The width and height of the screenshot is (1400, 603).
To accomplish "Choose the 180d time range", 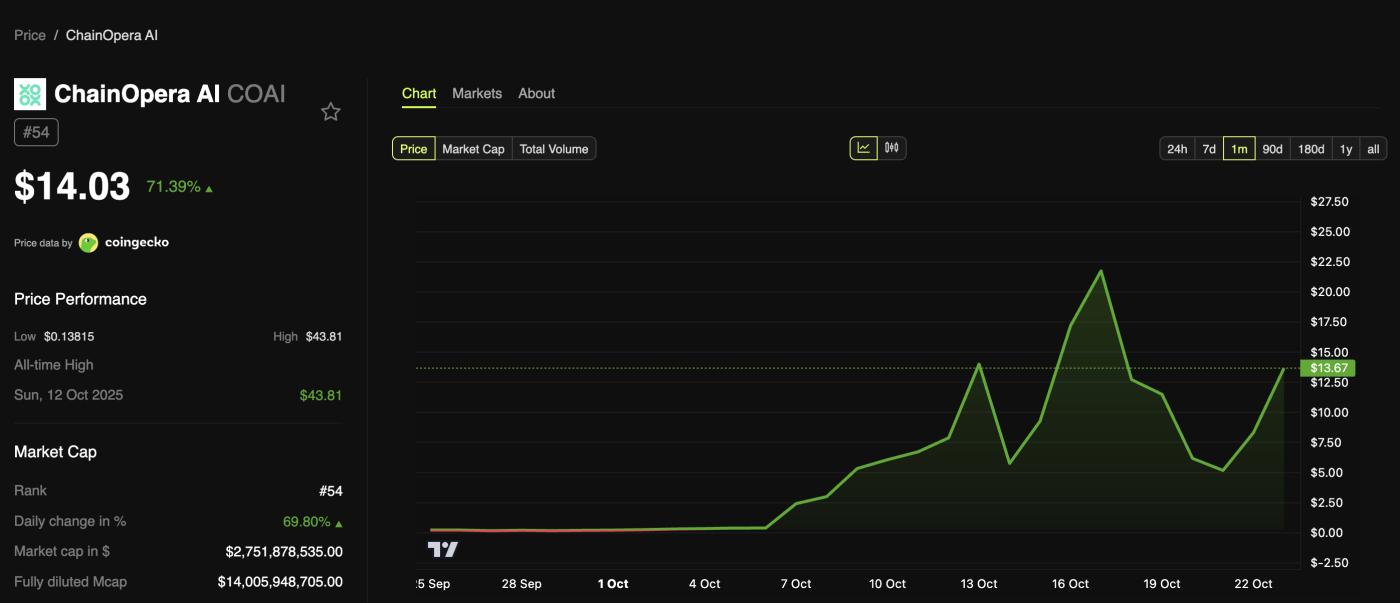I will 1311,149.
